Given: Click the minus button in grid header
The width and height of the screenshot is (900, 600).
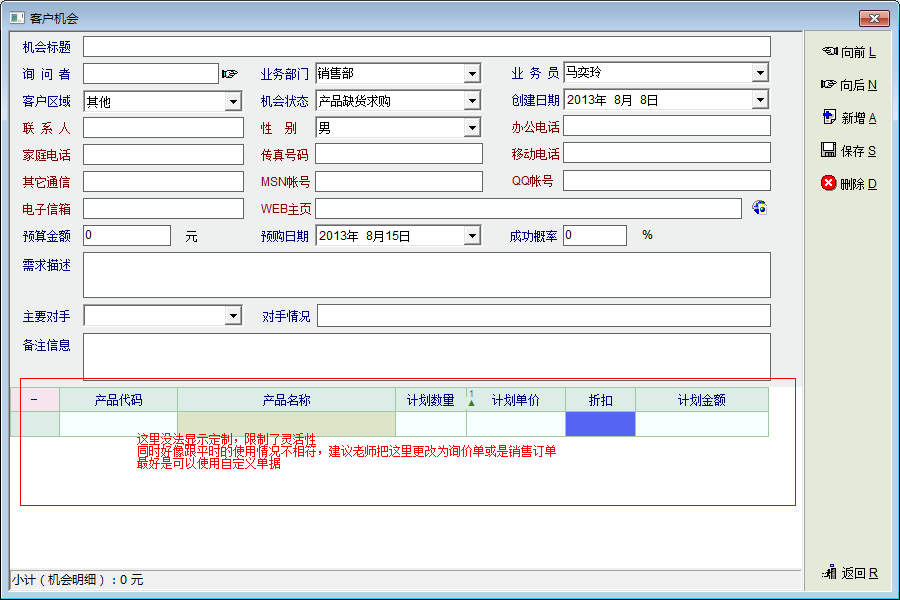Looking at the screenshot, I should [x=34, y=400].
